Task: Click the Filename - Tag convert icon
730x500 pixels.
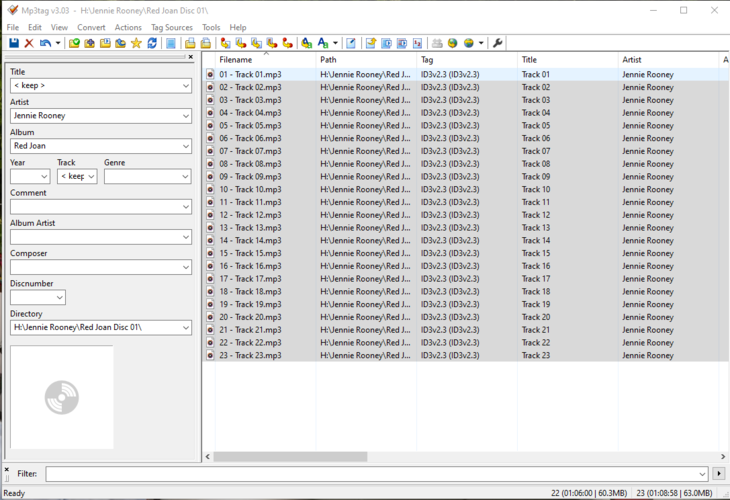Action: [x=241, y=43]
